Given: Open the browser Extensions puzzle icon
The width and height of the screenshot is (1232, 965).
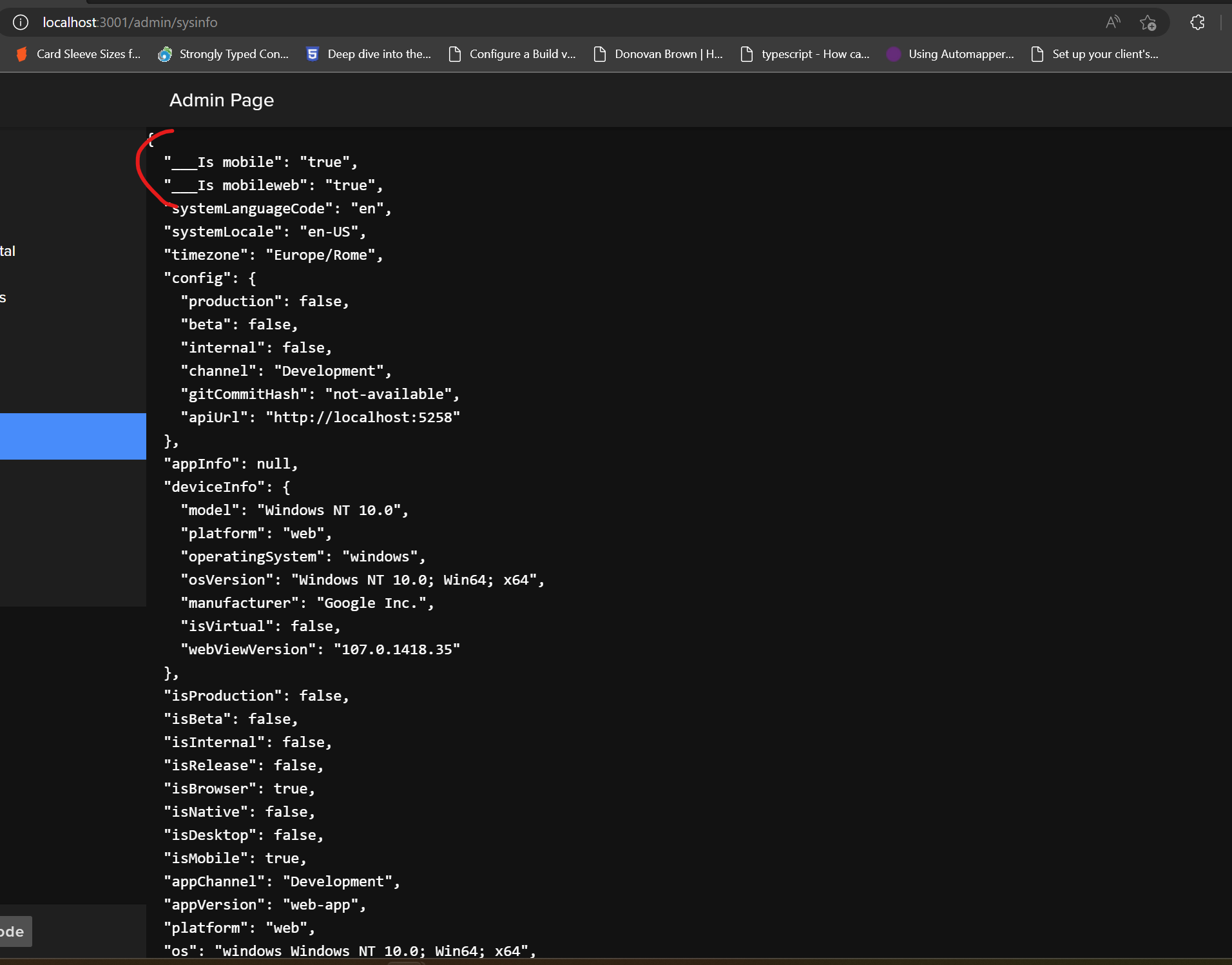Looking at the screenshot, I should (1197, 23).
